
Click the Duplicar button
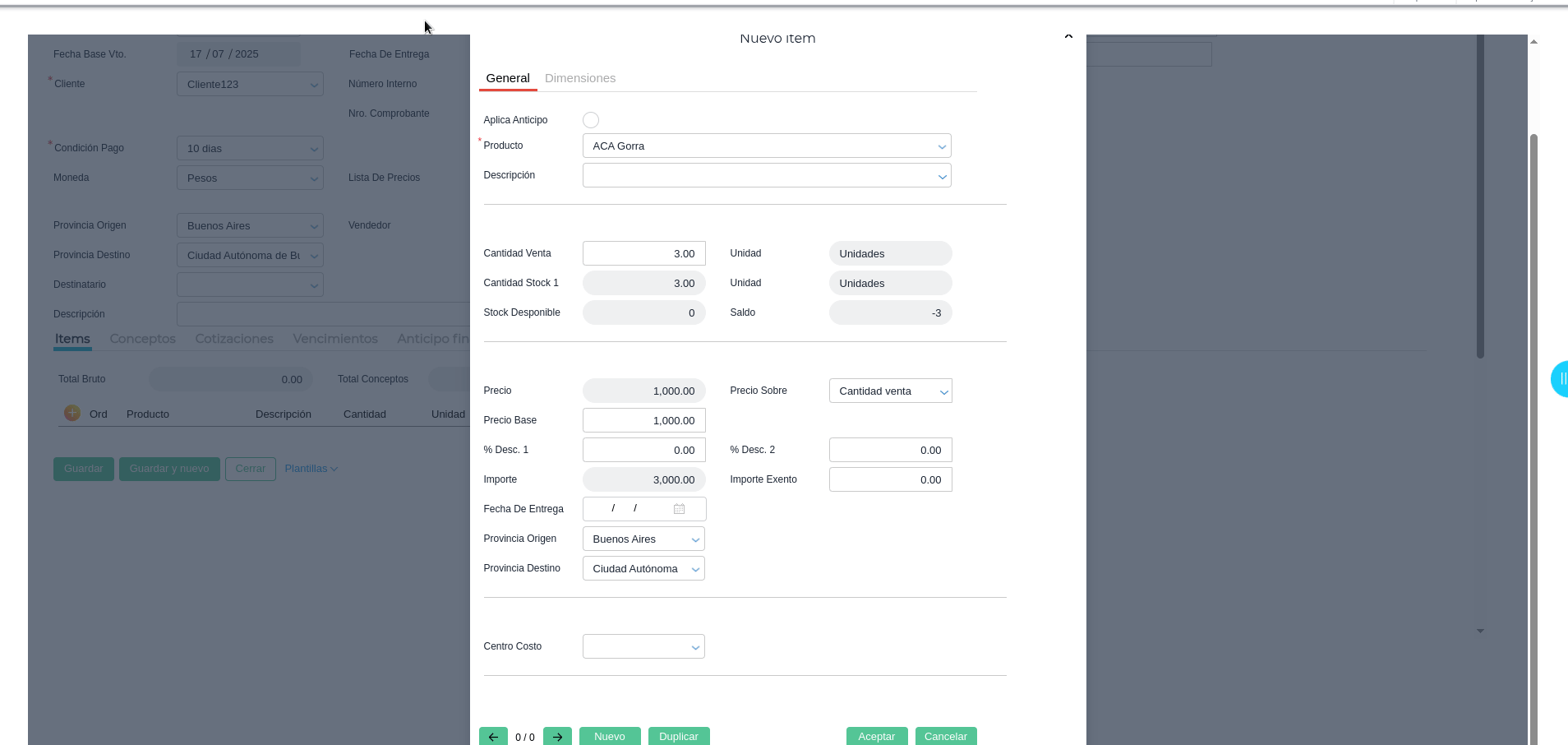point(678,736)
